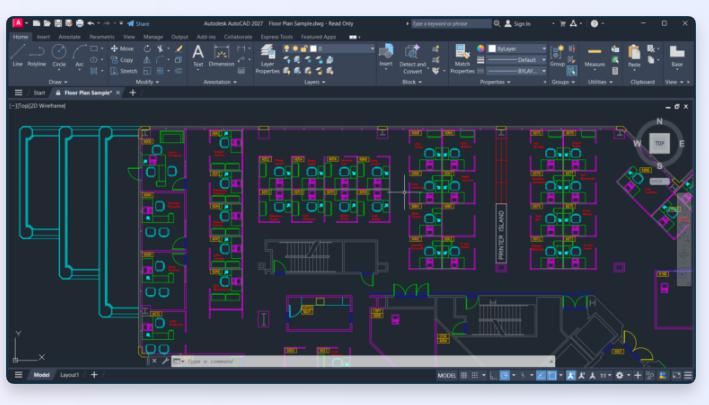Toggle polar tracking in status bar

click(505, 375)
